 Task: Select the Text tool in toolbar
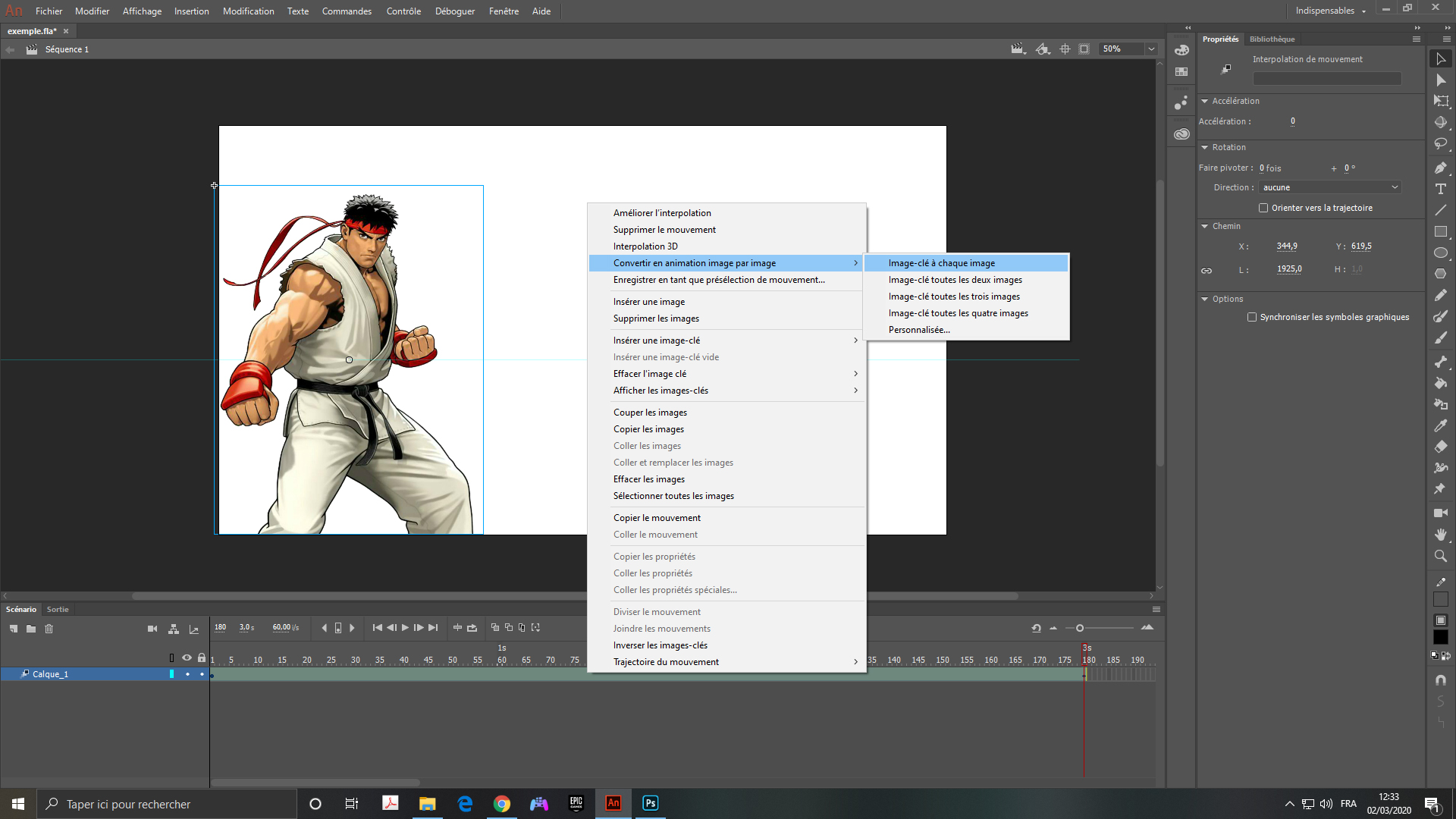(x=1441, y=189)
